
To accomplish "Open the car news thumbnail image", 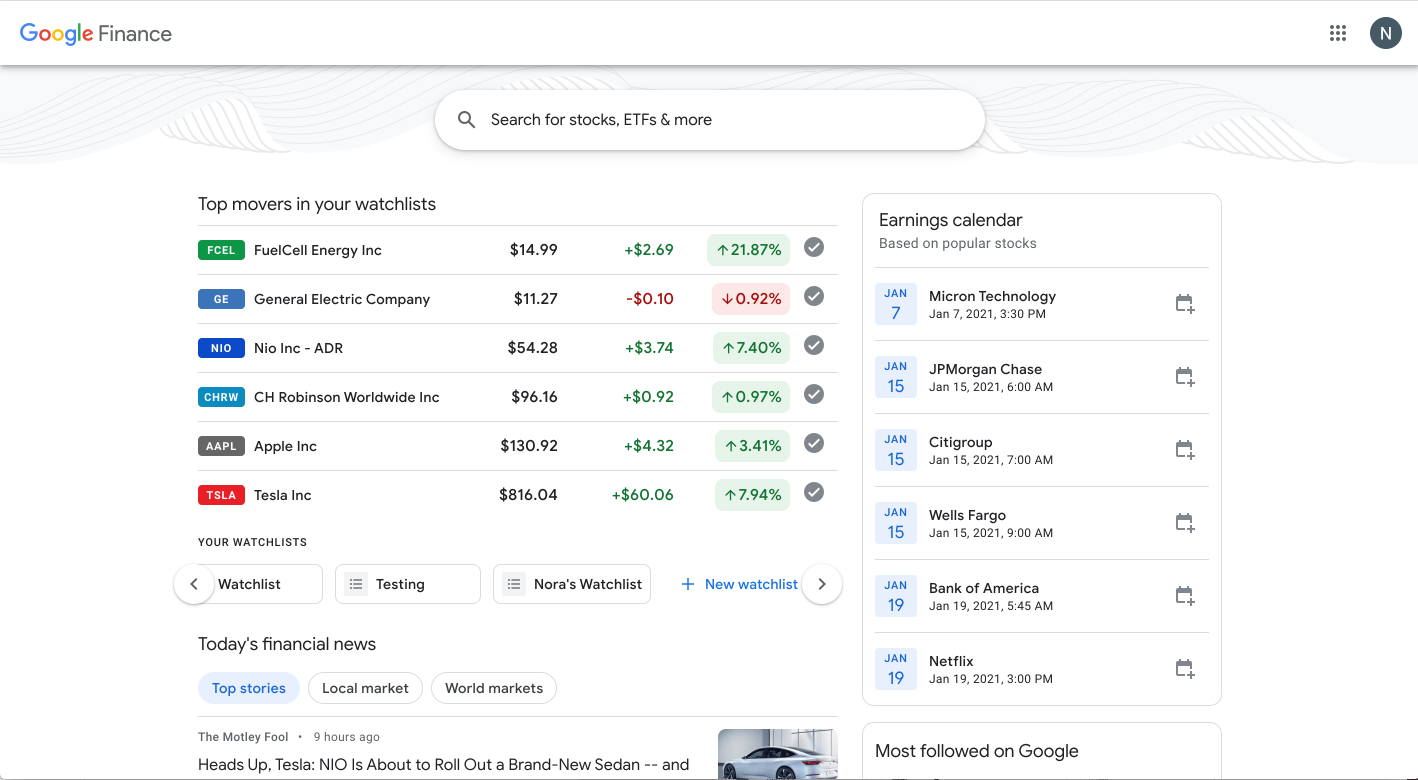I will tap(778, 754).
